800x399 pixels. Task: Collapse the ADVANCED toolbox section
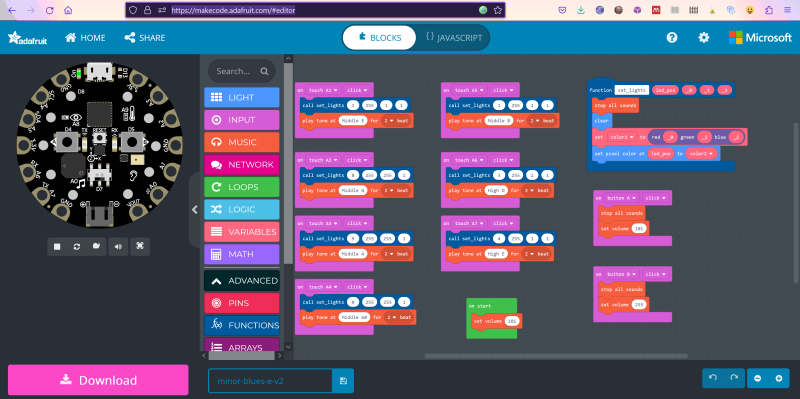pos(242,281)
